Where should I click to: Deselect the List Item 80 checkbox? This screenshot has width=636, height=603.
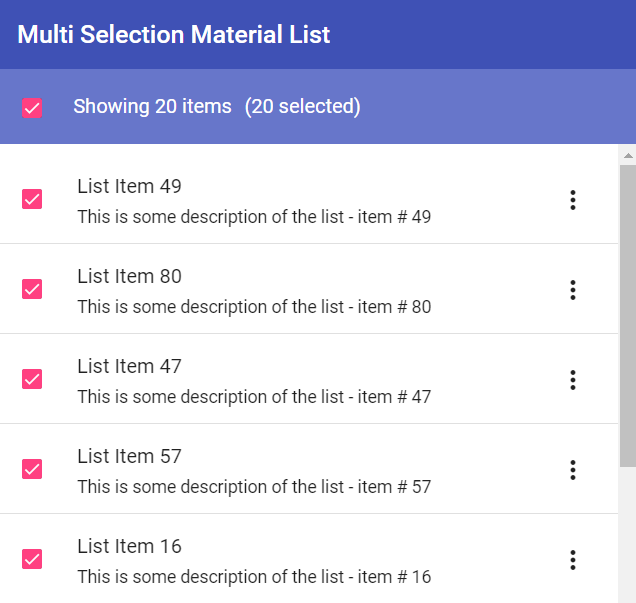32,289
